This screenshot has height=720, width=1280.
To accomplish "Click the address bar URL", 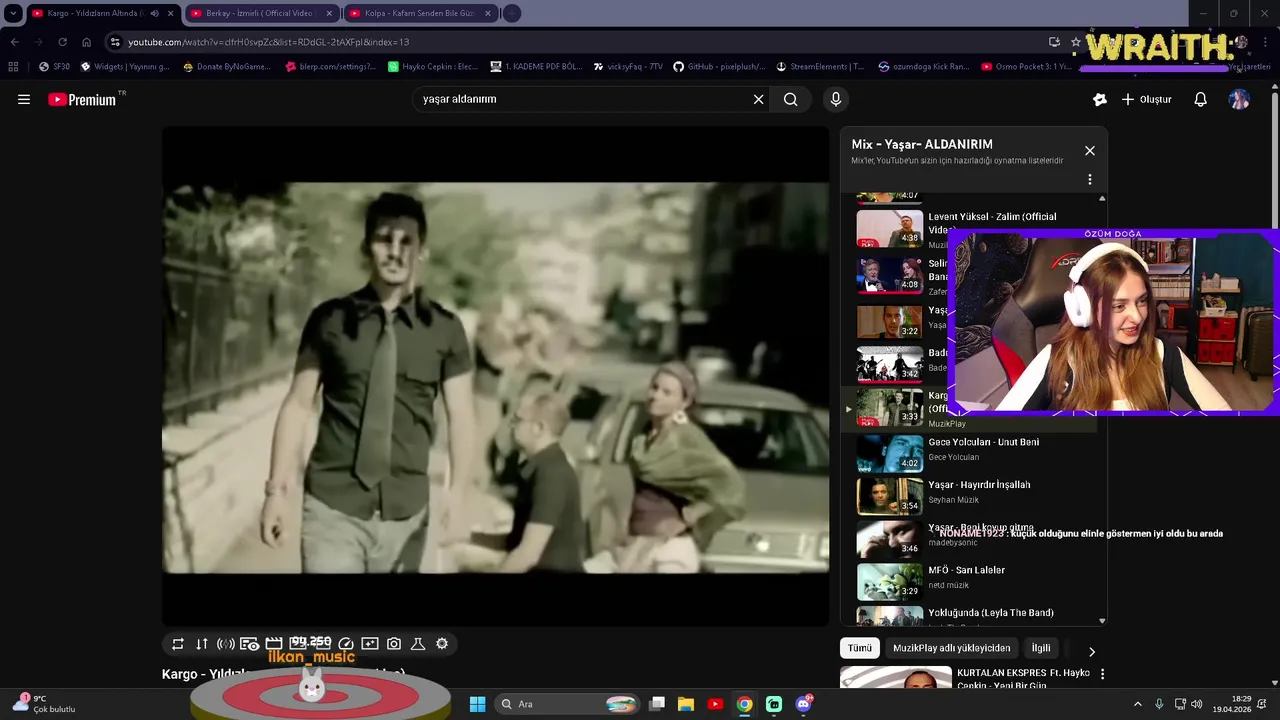I will coord(268,42).
